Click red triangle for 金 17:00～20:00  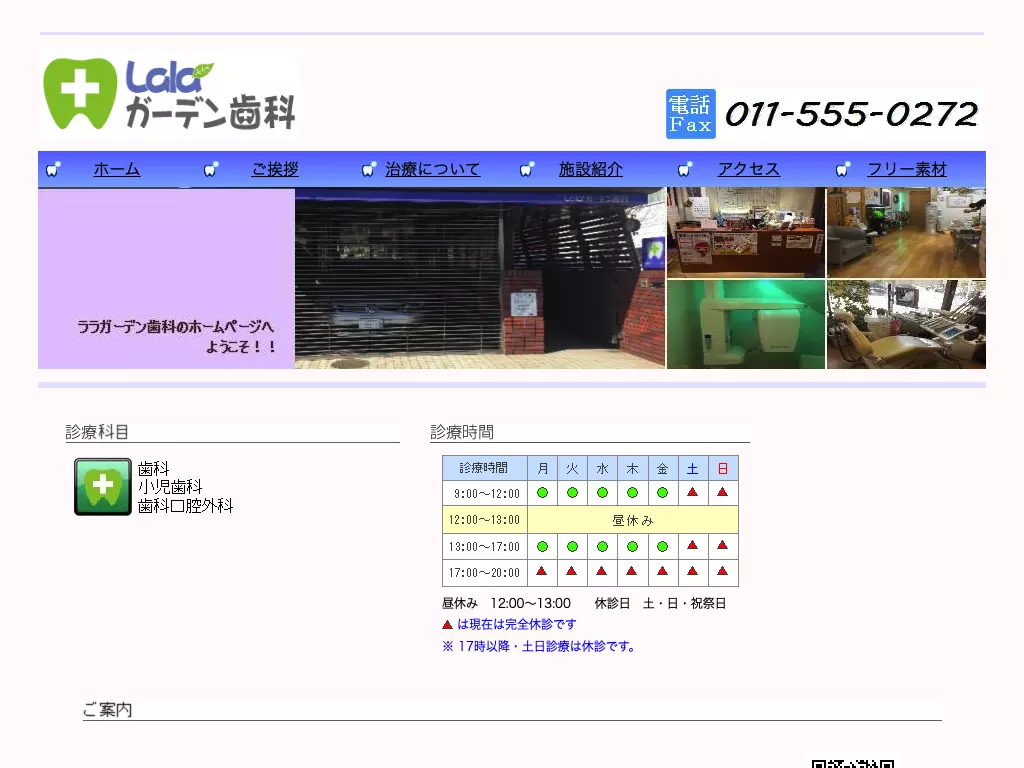coord(662,571)
